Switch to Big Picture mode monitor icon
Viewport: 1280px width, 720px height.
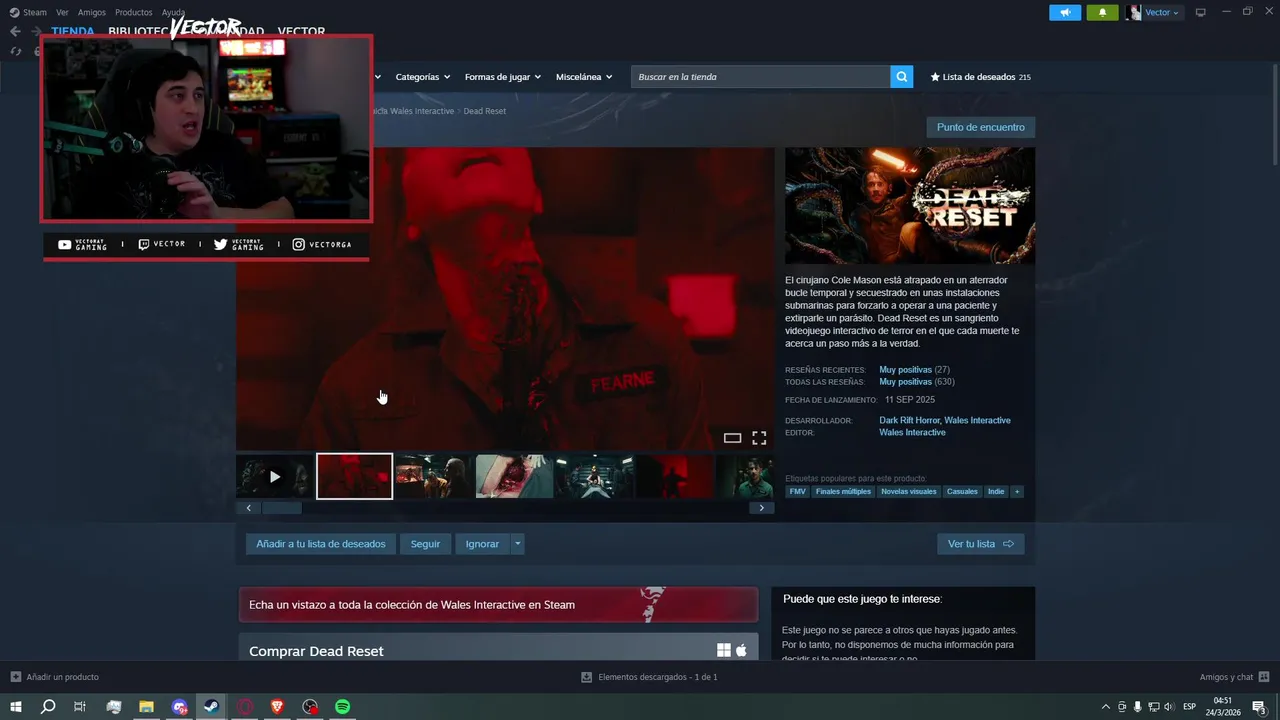pos(1201,12)
